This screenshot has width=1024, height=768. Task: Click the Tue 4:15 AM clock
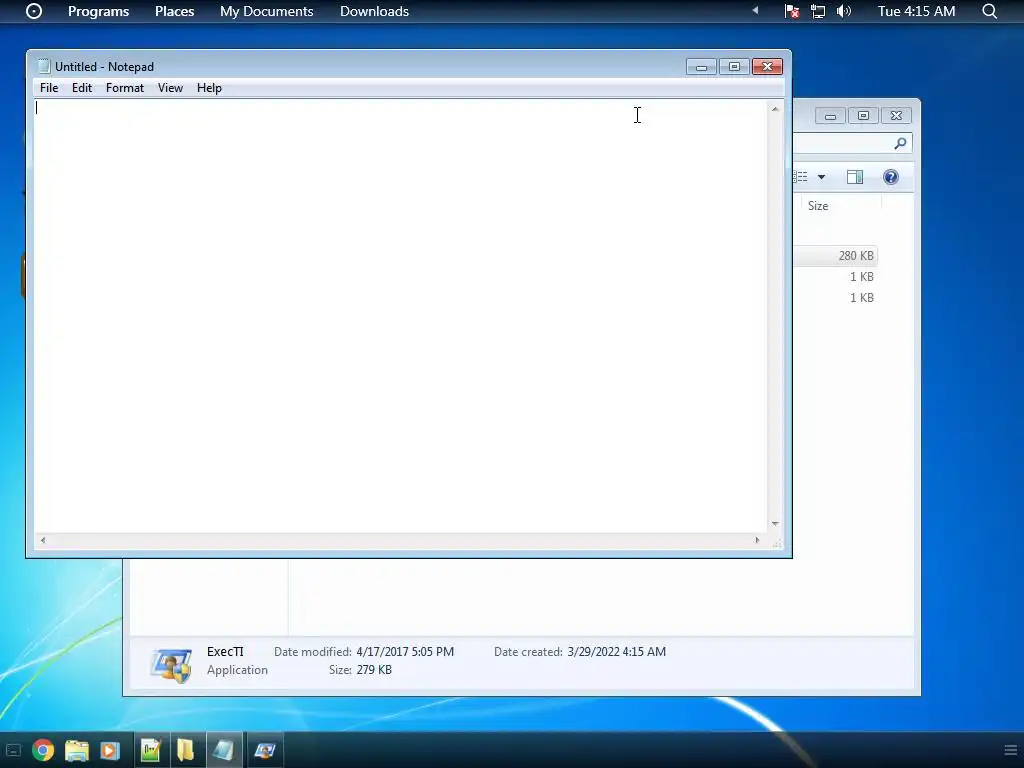(x=916, y=11)
